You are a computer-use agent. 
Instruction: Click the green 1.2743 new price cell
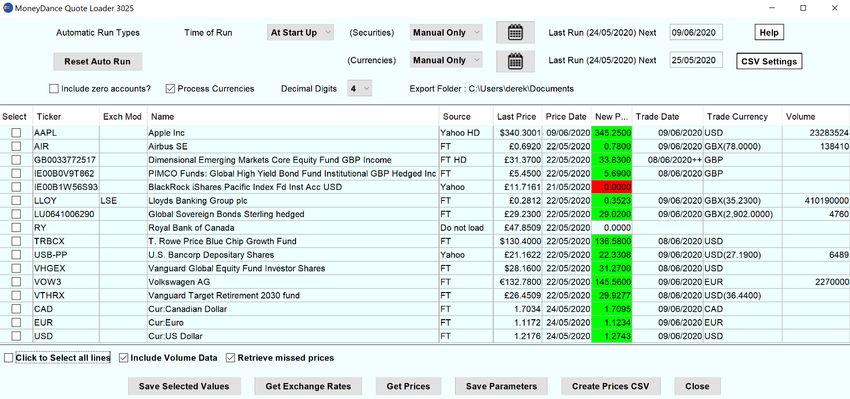tap(611, 336)
